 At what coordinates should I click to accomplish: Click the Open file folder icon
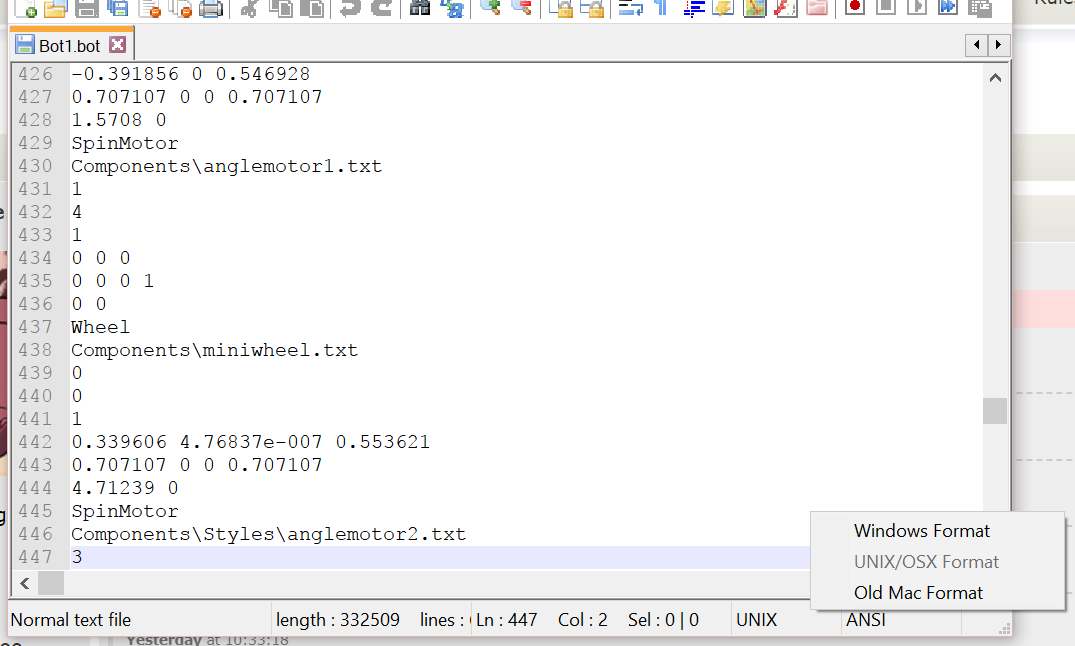[56, 9]
